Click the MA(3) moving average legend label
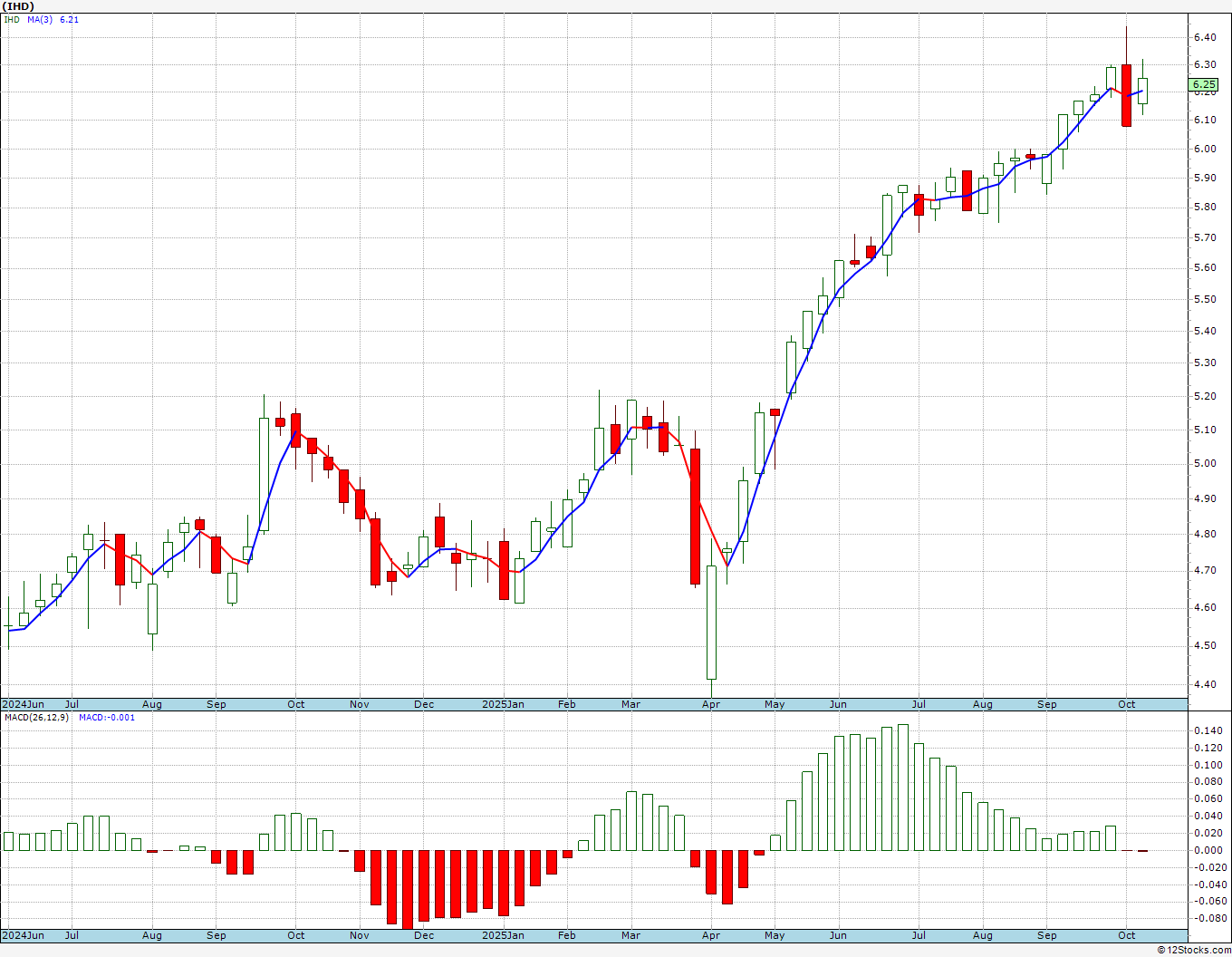This screenshot has height=957, width=1232. (x=40, y=19)
